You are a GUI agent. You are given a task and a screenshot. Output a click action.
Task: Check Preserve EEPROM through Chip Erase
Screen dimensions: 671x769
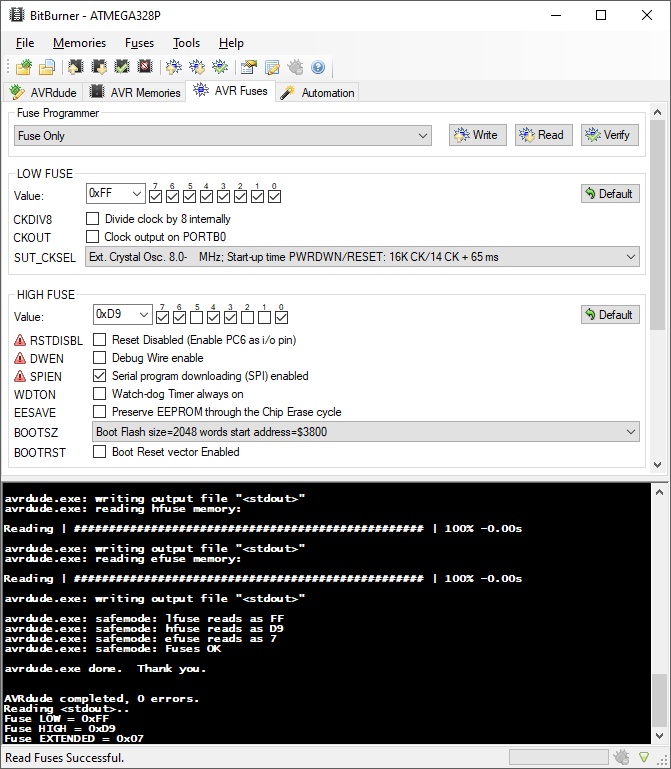[99, 411]
